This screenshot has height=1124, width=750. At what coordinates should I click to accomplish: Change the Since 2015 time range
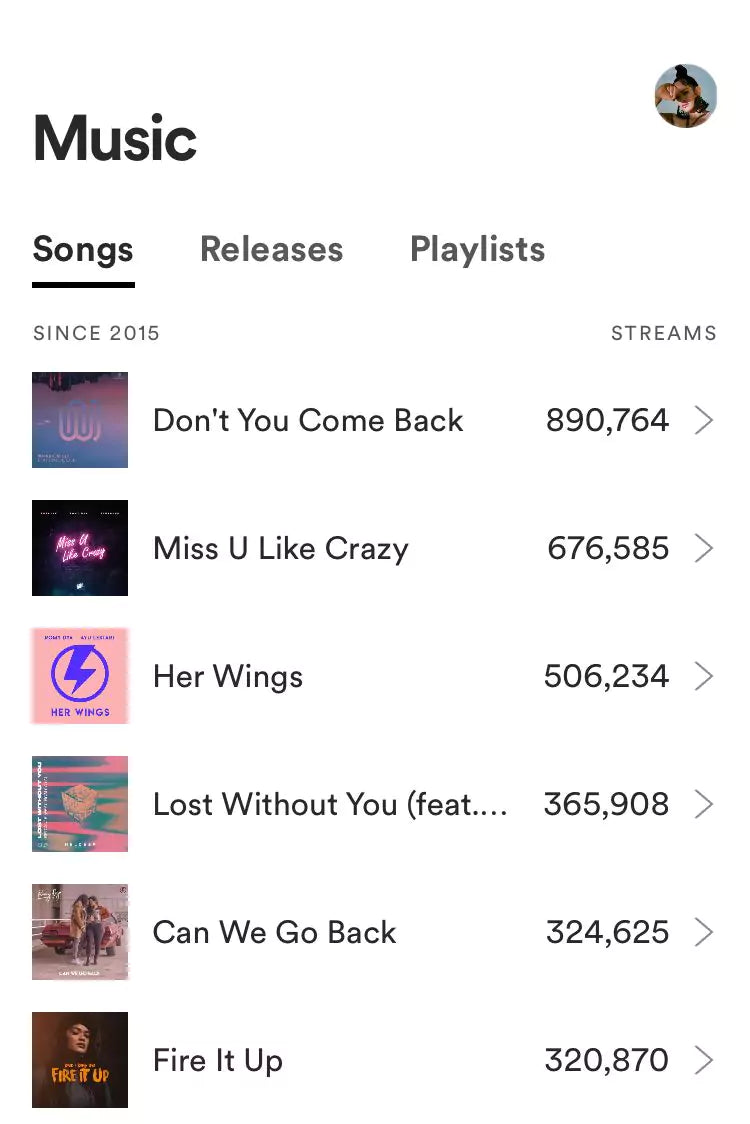(96, 333)
